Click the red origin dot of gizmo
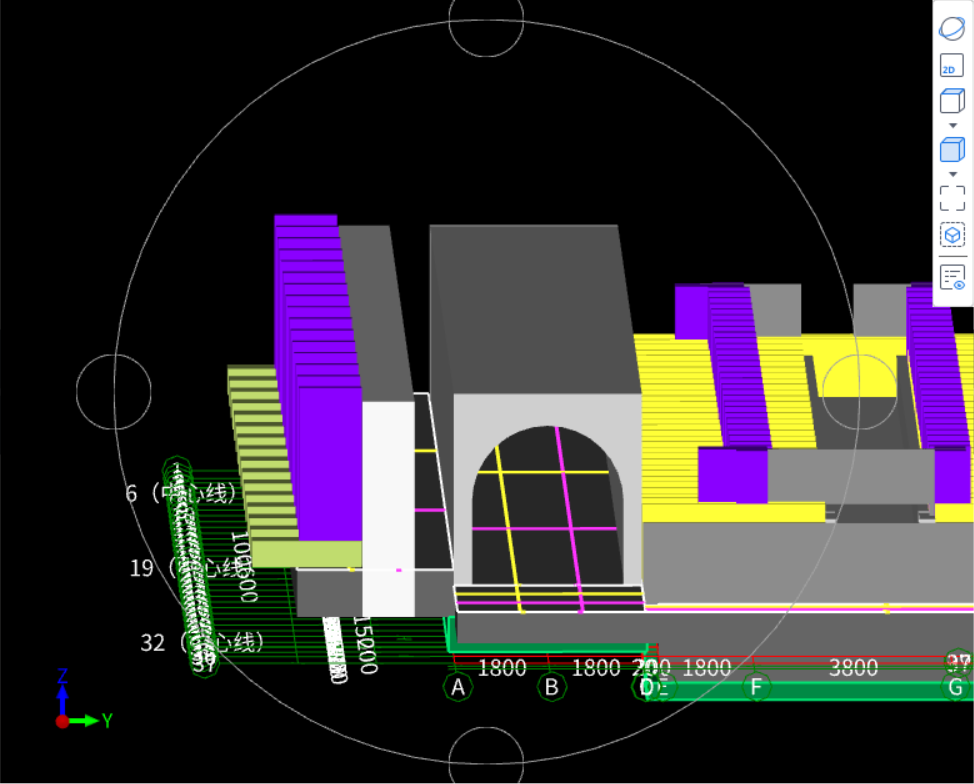Screen dimensions: 974x784 [x=62, y=721]
